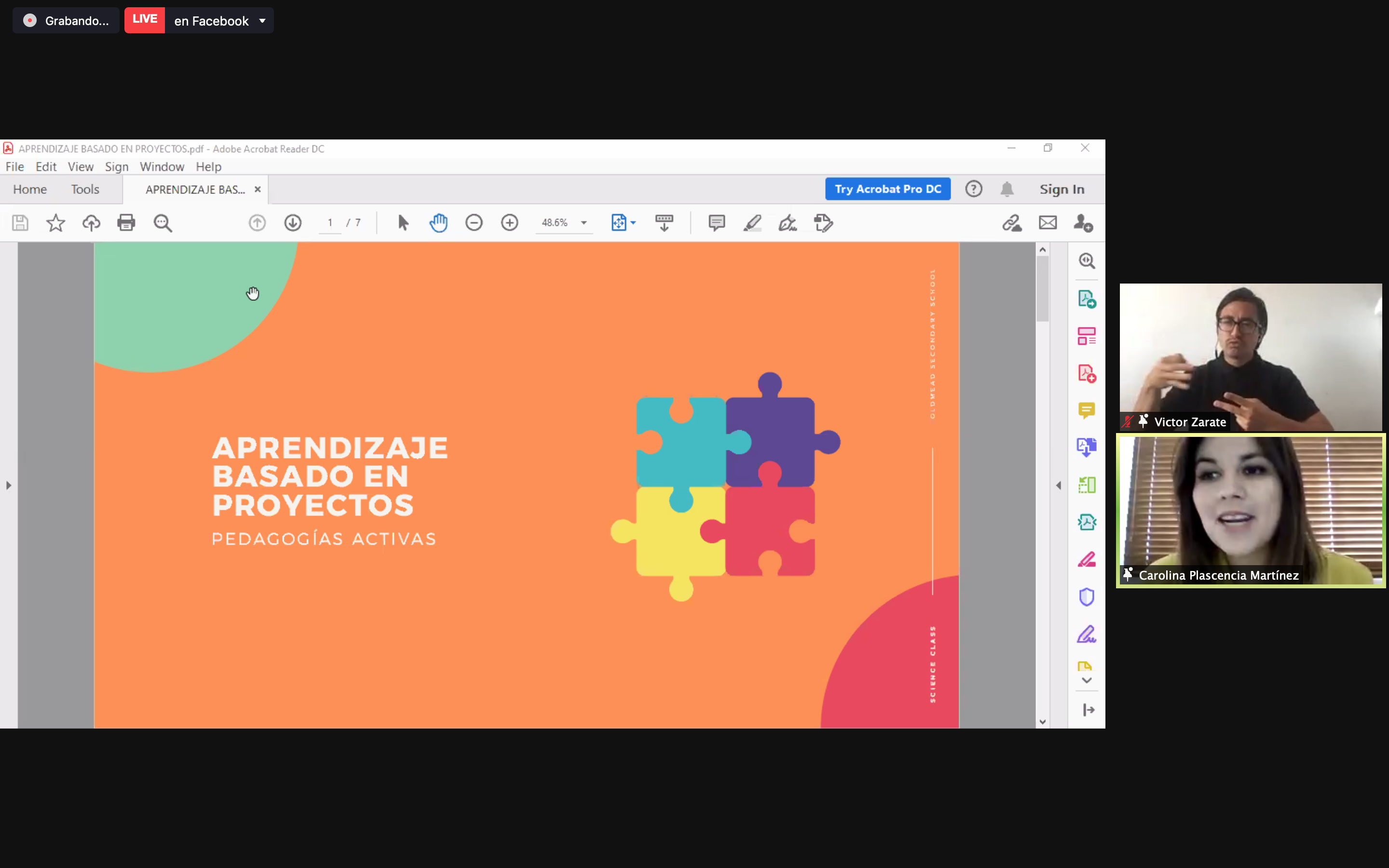Go to next page down arrow
The image size is (1389, 868).
(293, 223)
